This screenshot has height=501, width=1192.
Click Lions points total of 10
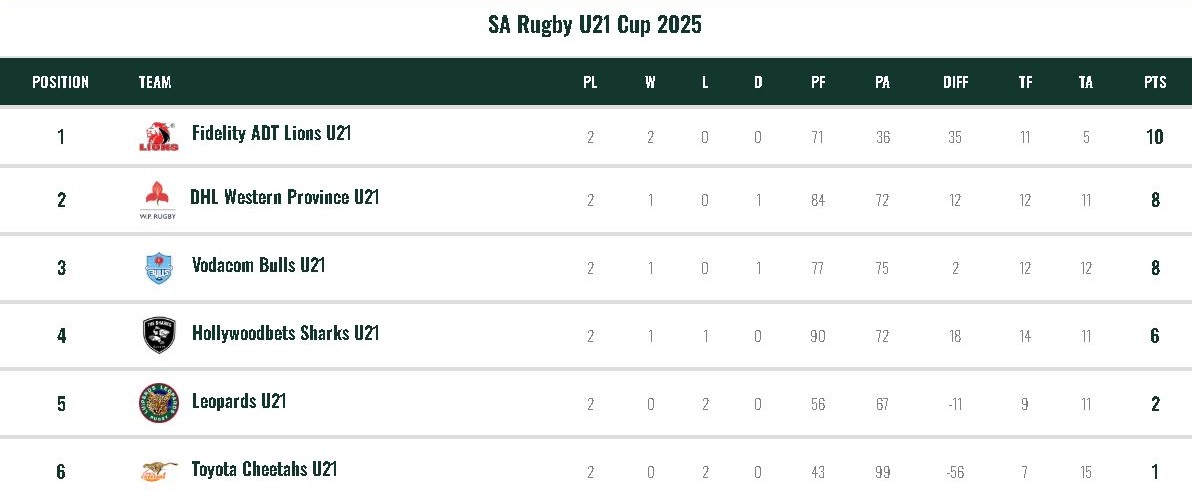click(1155, 137)
